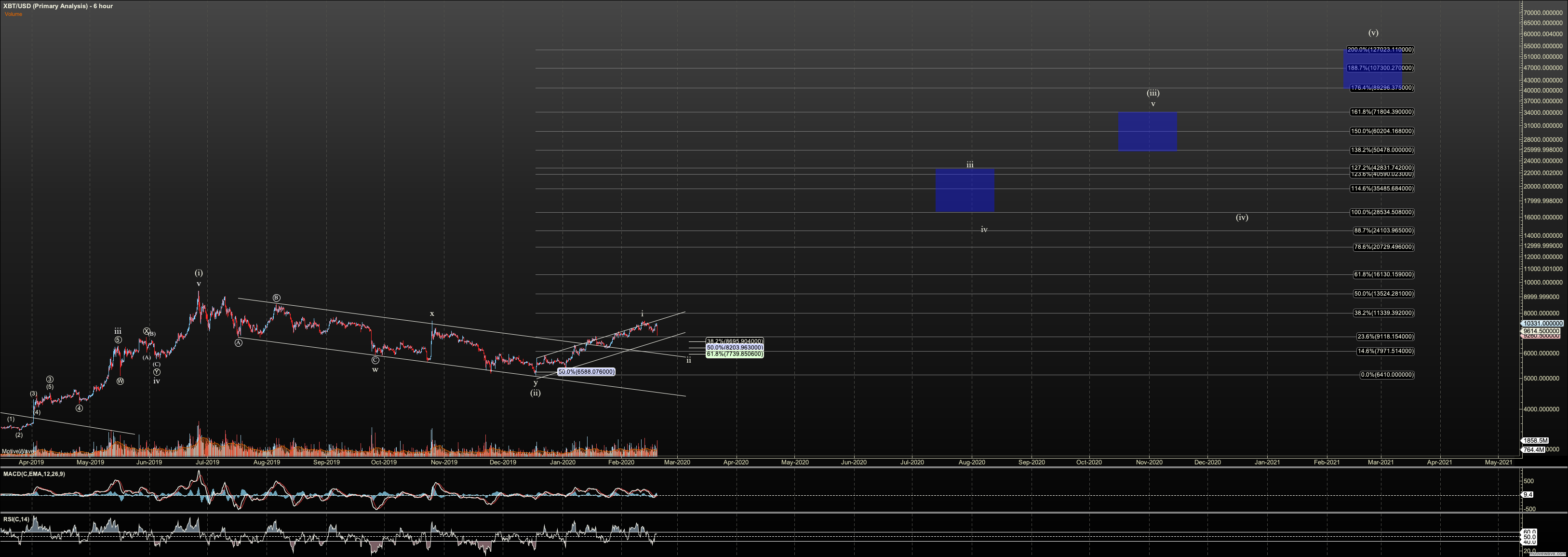Click the 9614.500000 current price tag
Screen dimensions: 1568x557
click(1541, 331)
